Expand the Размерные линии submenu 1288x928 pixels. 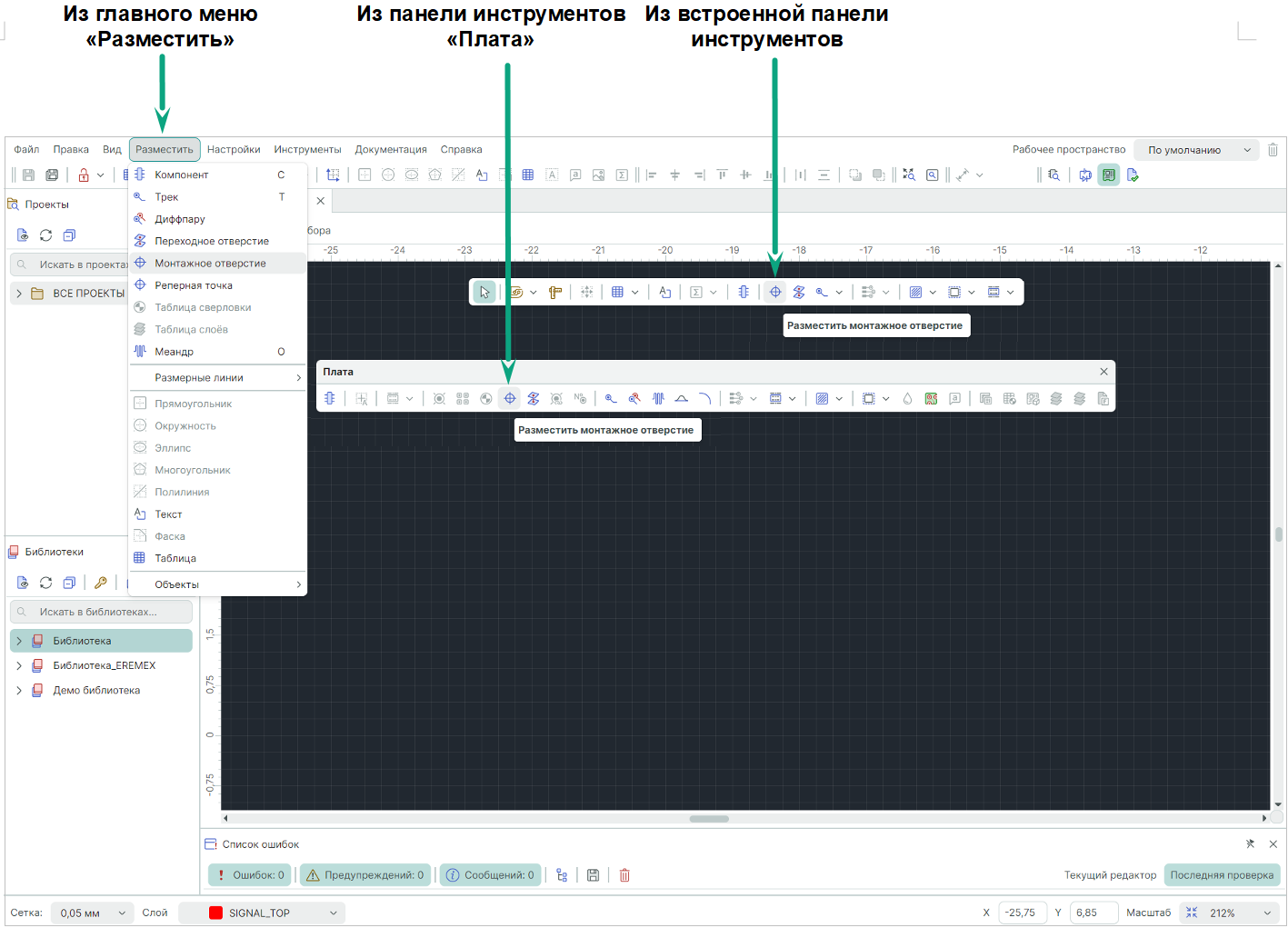click(217, 378)
